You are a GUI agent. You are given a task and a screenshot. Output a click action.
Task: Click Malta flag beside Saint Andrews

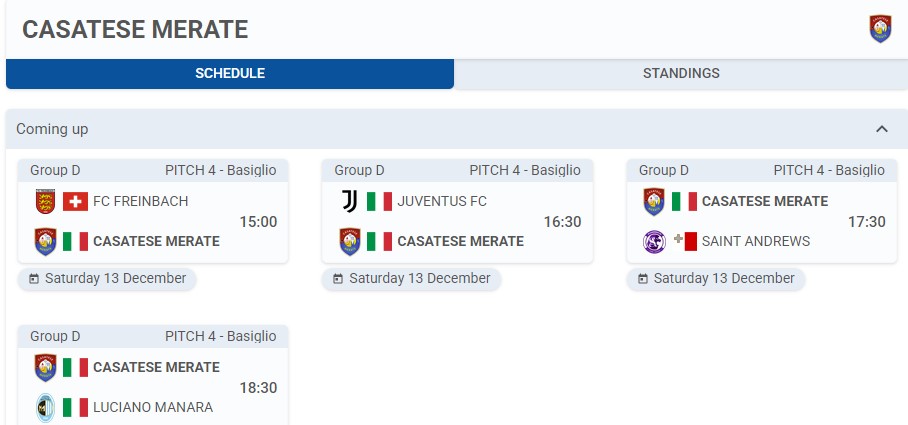click(684, 241)
